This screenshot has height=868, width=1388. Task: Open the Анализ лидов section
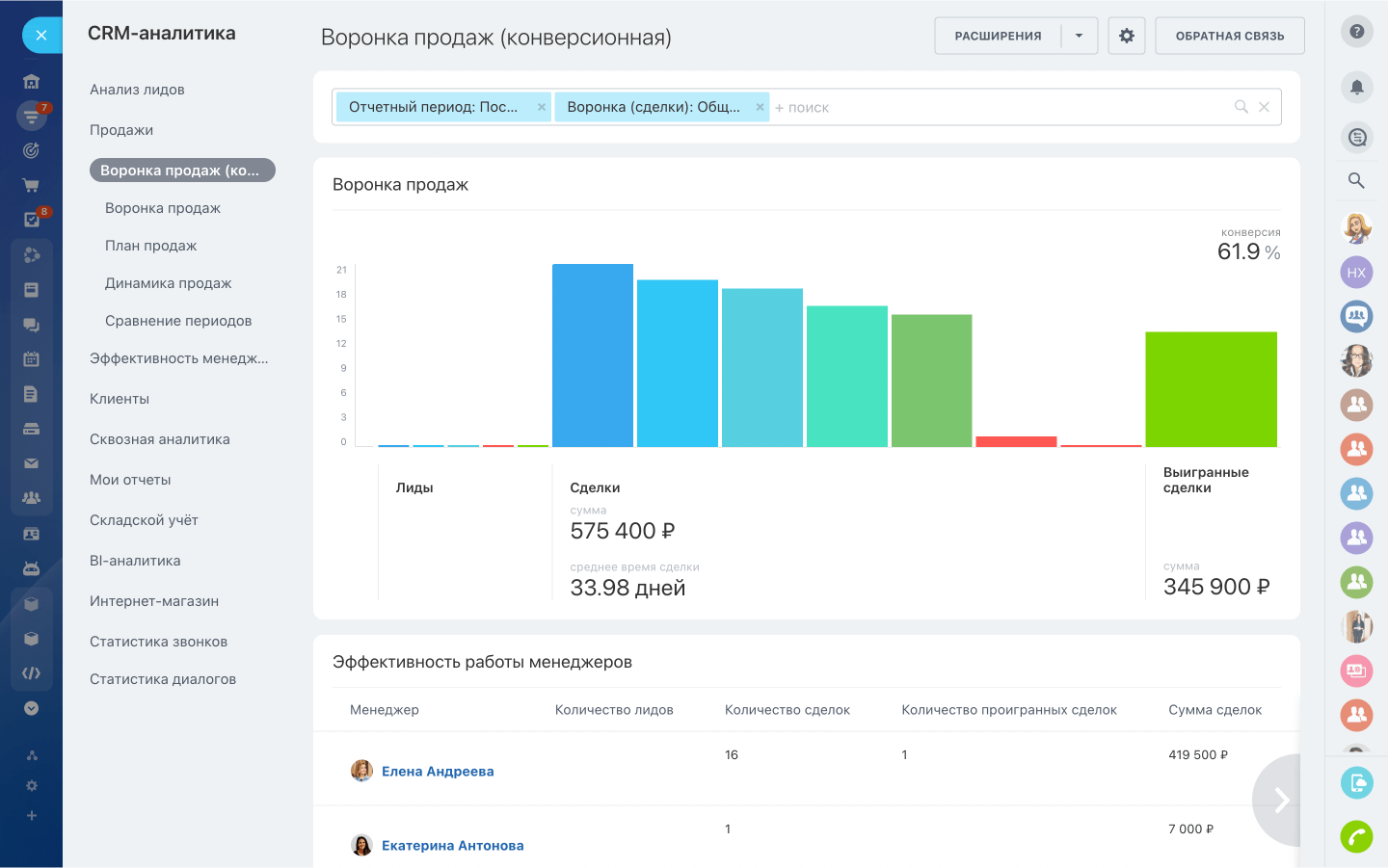[x=138, y=89]
